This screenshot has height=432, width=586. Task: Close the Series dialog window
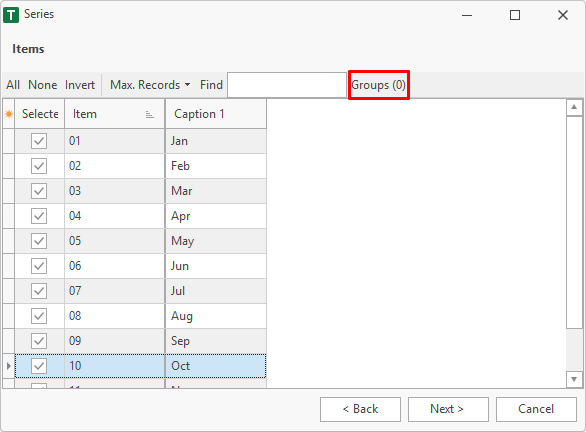563,15
